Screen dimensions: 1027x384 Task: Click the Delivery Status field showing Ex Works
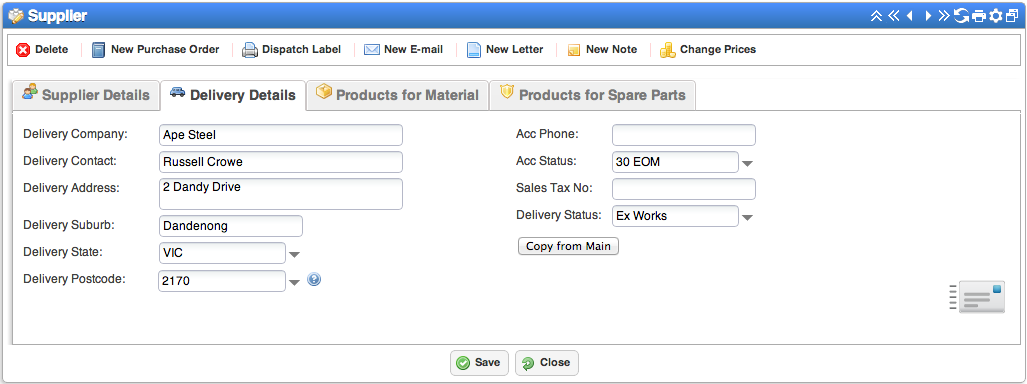tap(675, 216)
